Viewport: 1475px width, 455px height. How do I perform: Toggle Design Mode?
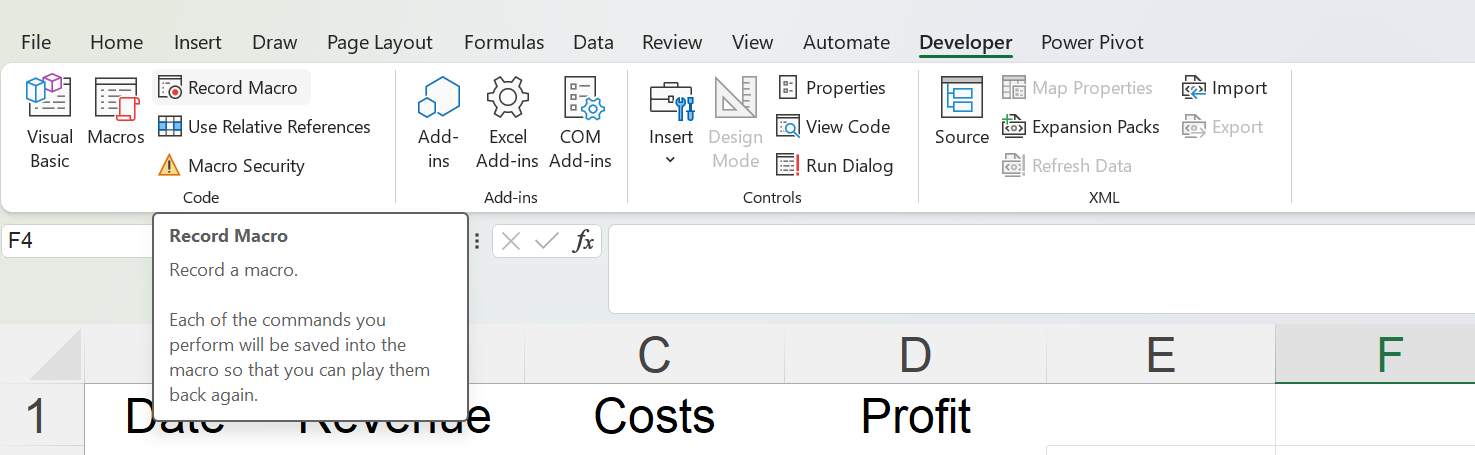(735, 122)
